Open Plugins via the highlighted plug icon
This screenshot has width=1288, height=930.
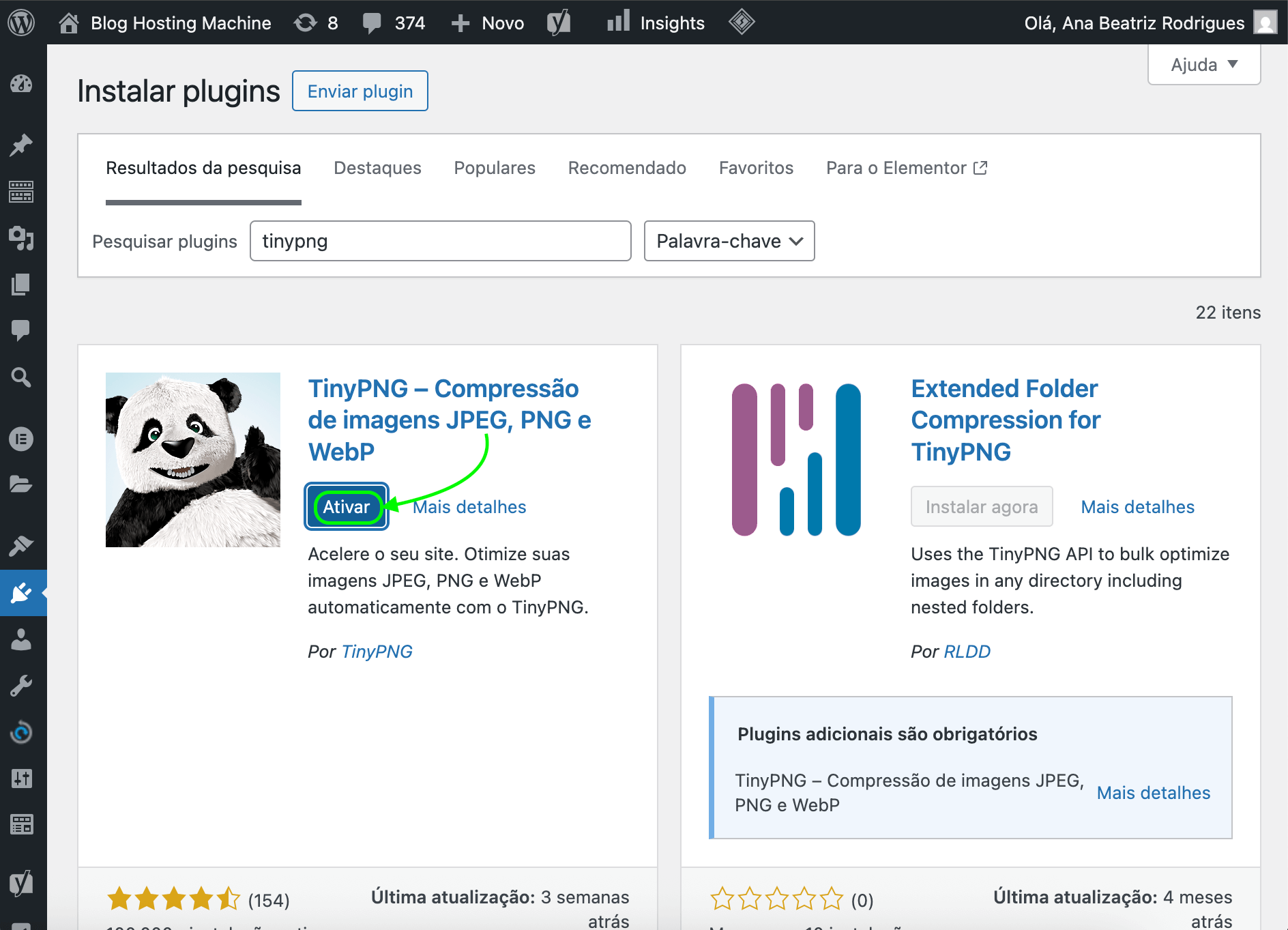click(21, 592)
